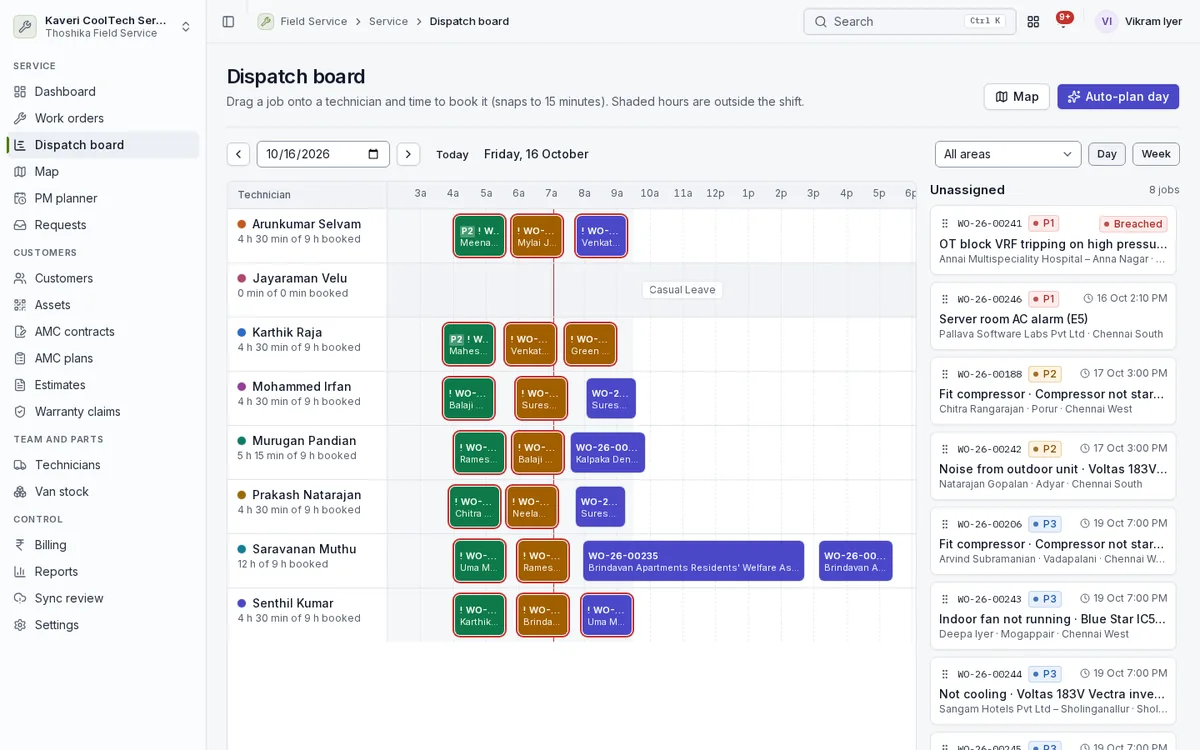Click the Work orders wrench icon

20,118
